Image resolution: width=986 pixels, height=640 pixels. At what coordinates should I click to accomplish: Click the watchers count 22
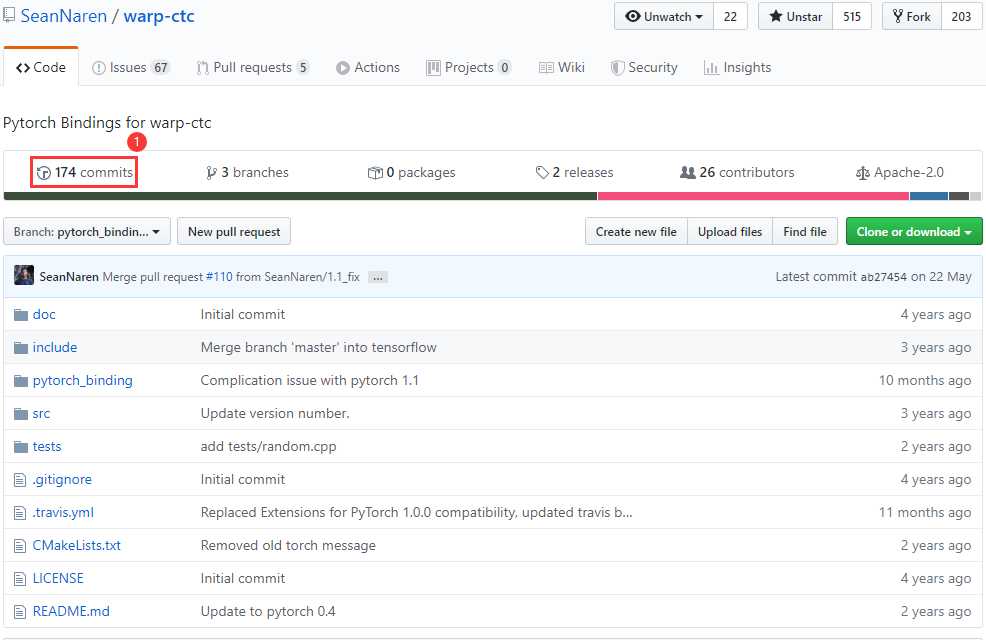pos(730,16)
